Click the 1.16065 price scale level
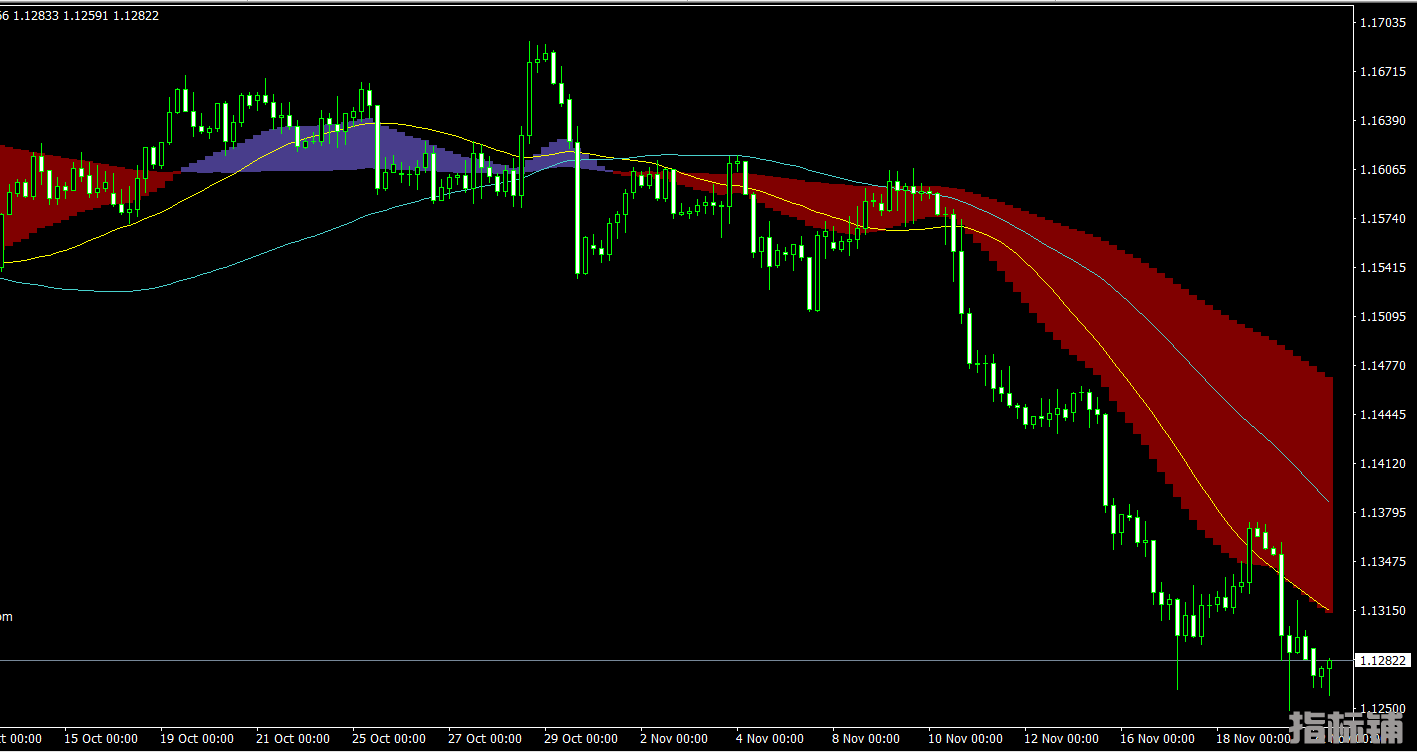This screenshot has width=1417, height=752. click(1384, 170)
